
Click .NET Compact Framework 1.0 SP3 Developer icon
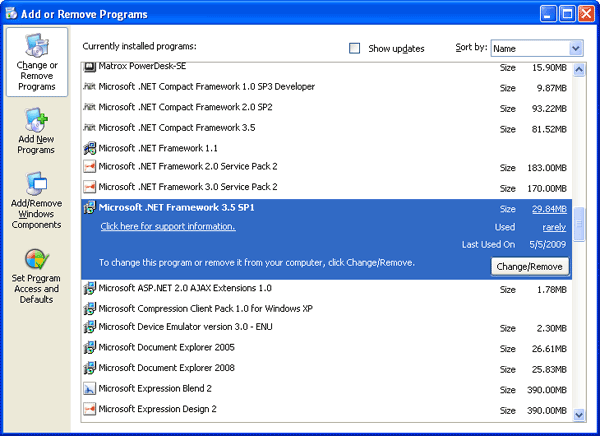(x=90, y=87)
